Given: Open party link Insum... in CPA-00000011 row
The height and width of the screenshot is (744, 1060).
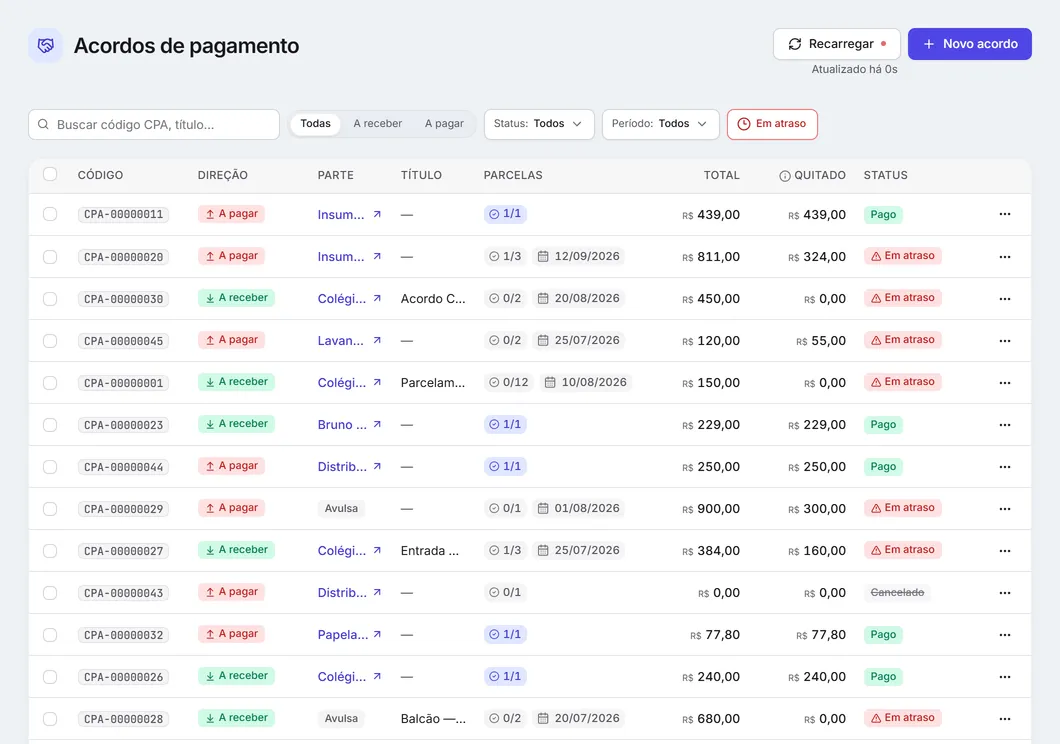Looking at the screenshot, I should click(x=341, y=215).
